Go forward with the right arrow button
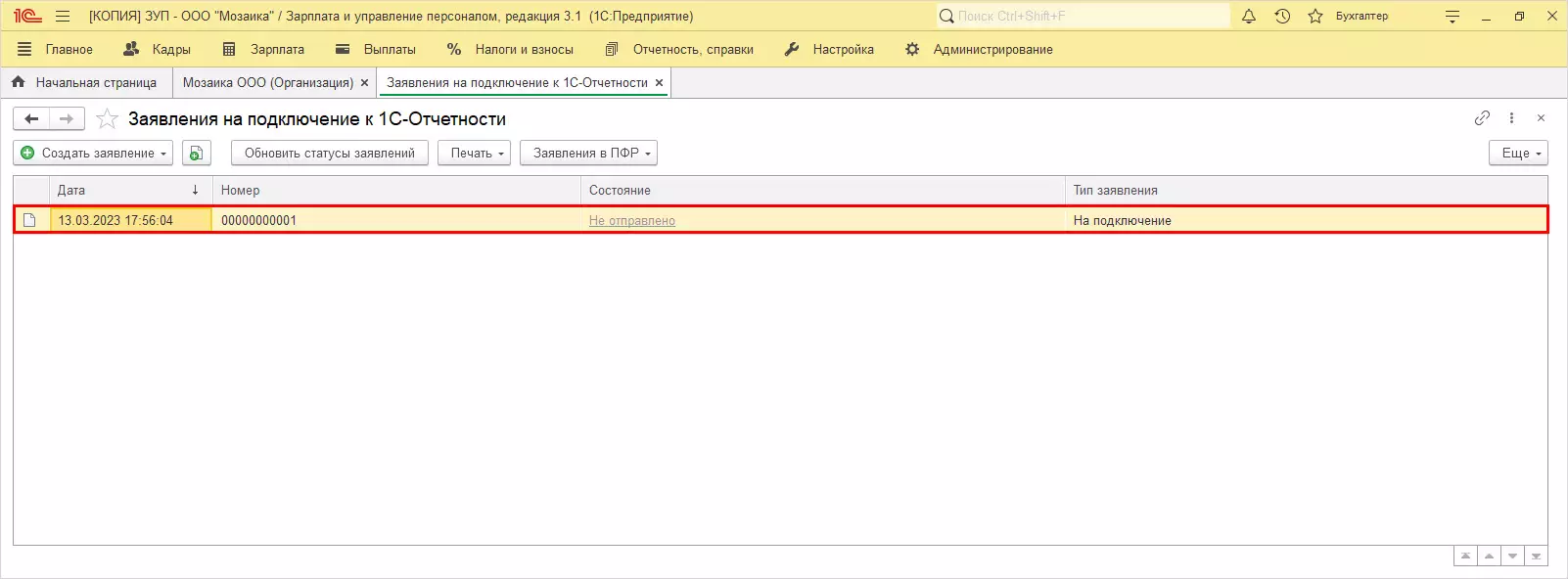This screenshot has height=579, width=1568. coord(67,118)
